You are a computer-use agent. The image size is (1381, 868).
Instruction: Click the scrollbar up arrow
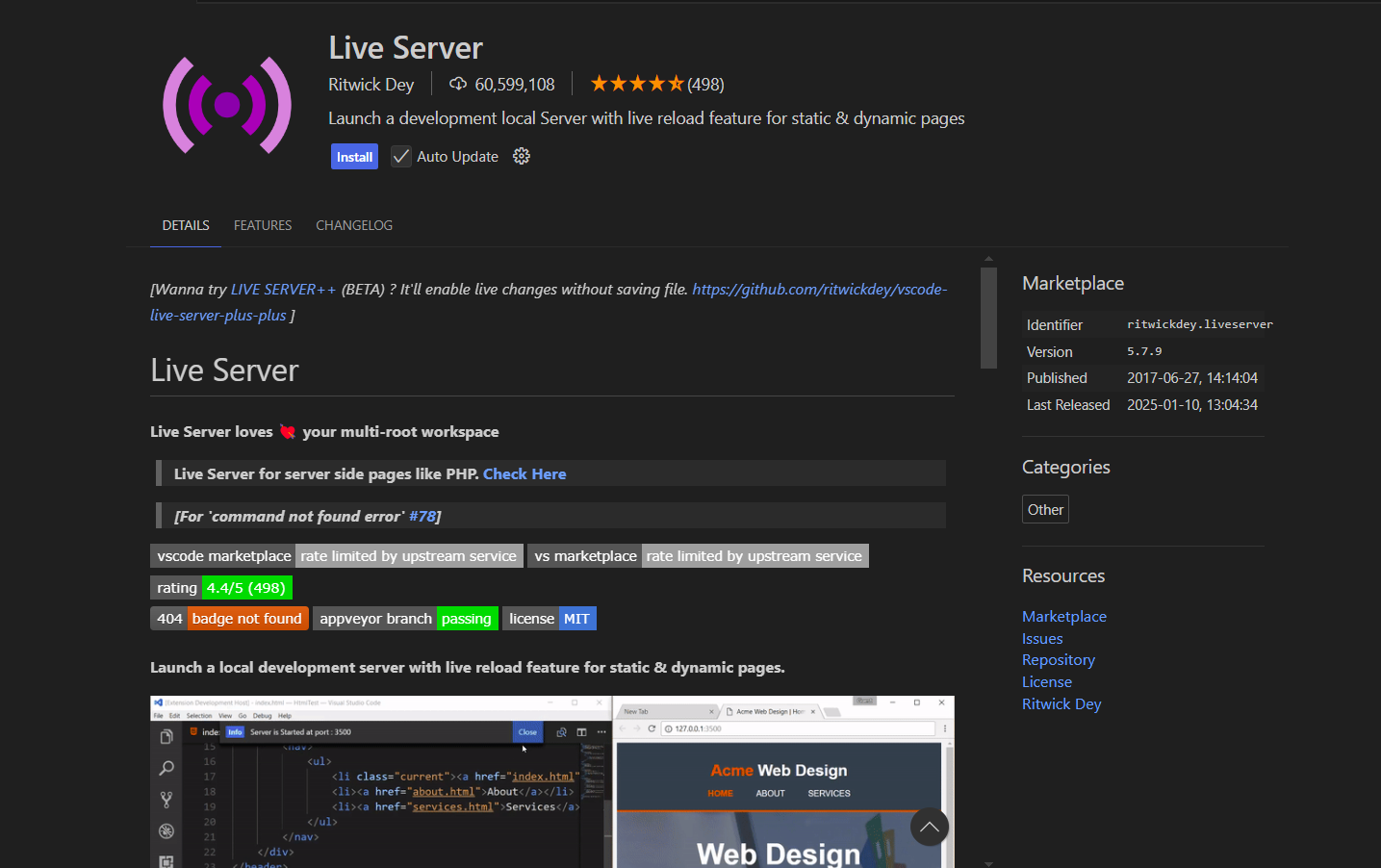coord(988,259)
